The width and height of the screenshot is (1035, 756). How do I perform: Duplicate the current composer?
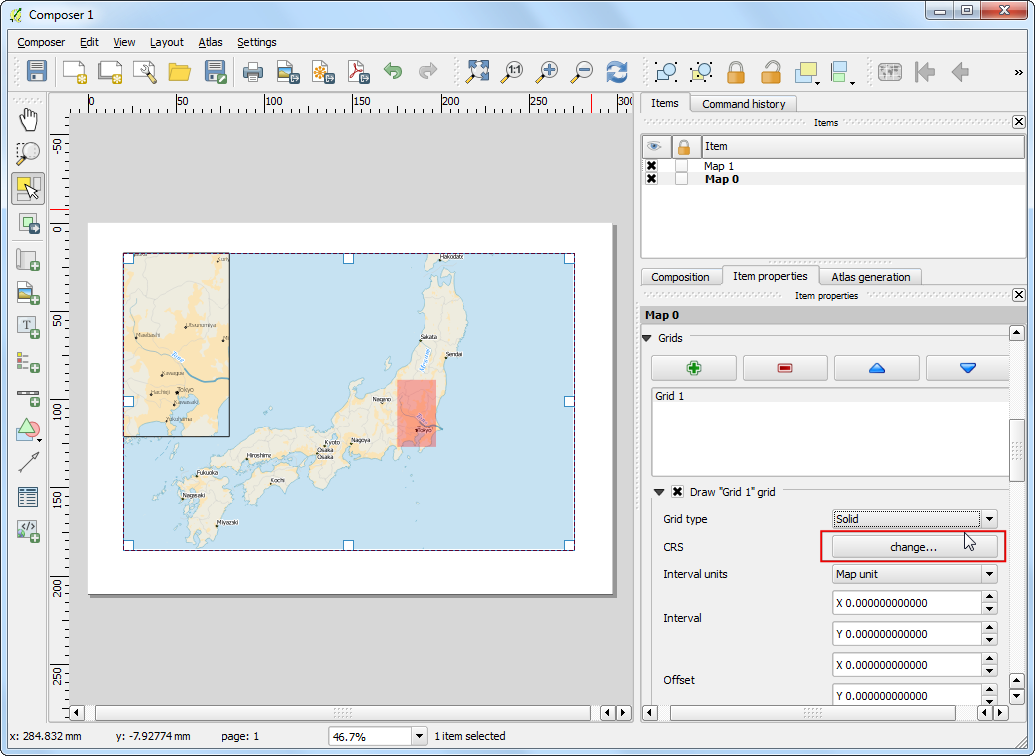click(110, 71)
